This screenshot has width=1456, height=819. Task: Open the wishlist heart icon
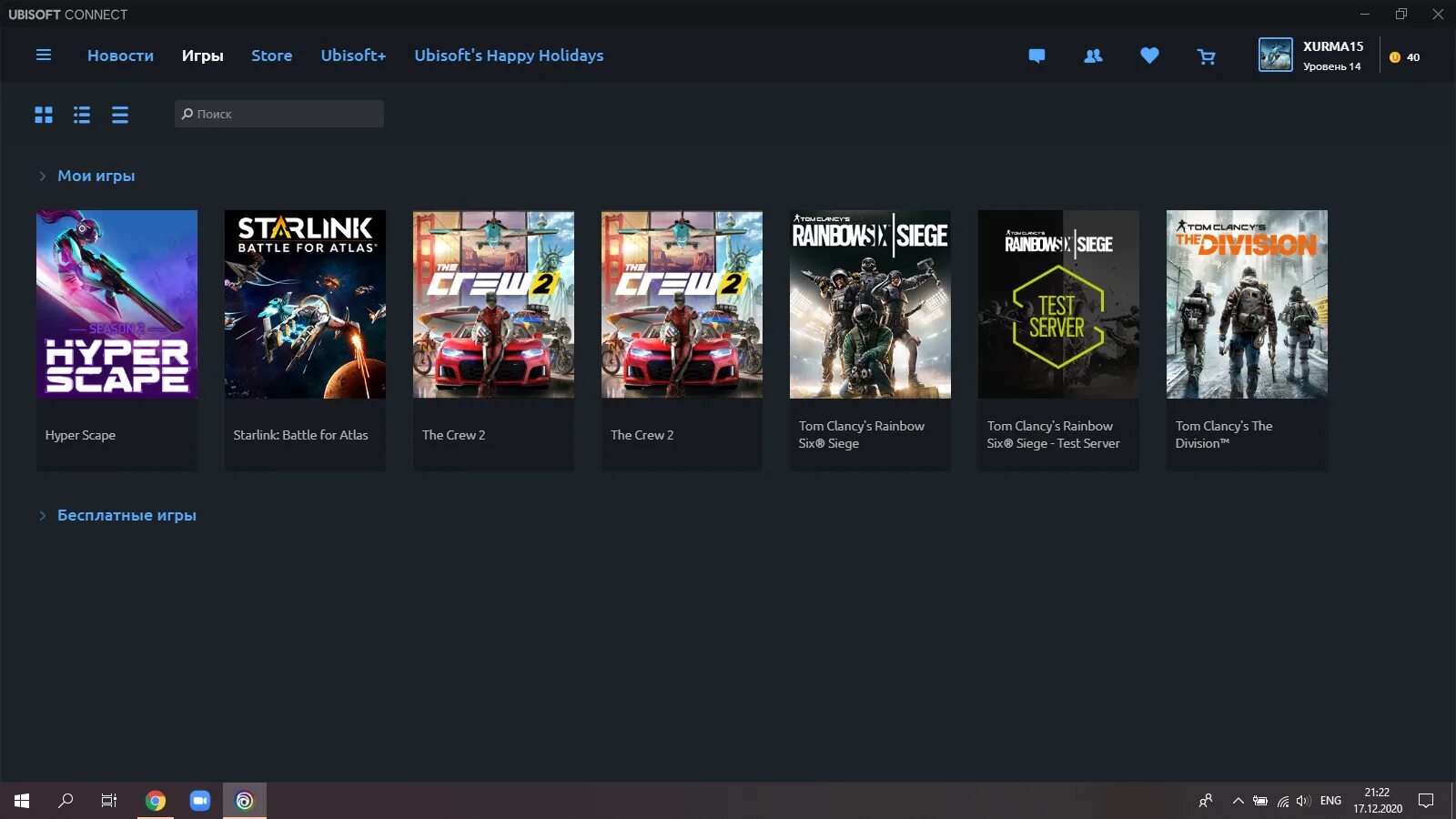tap(1149, 56)
